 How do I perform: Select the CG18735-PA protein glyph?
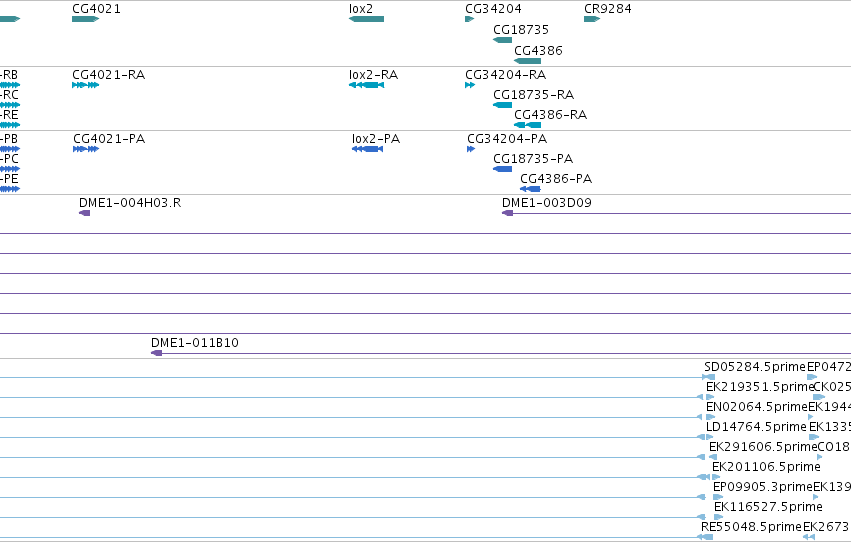(x=503, y=169)
